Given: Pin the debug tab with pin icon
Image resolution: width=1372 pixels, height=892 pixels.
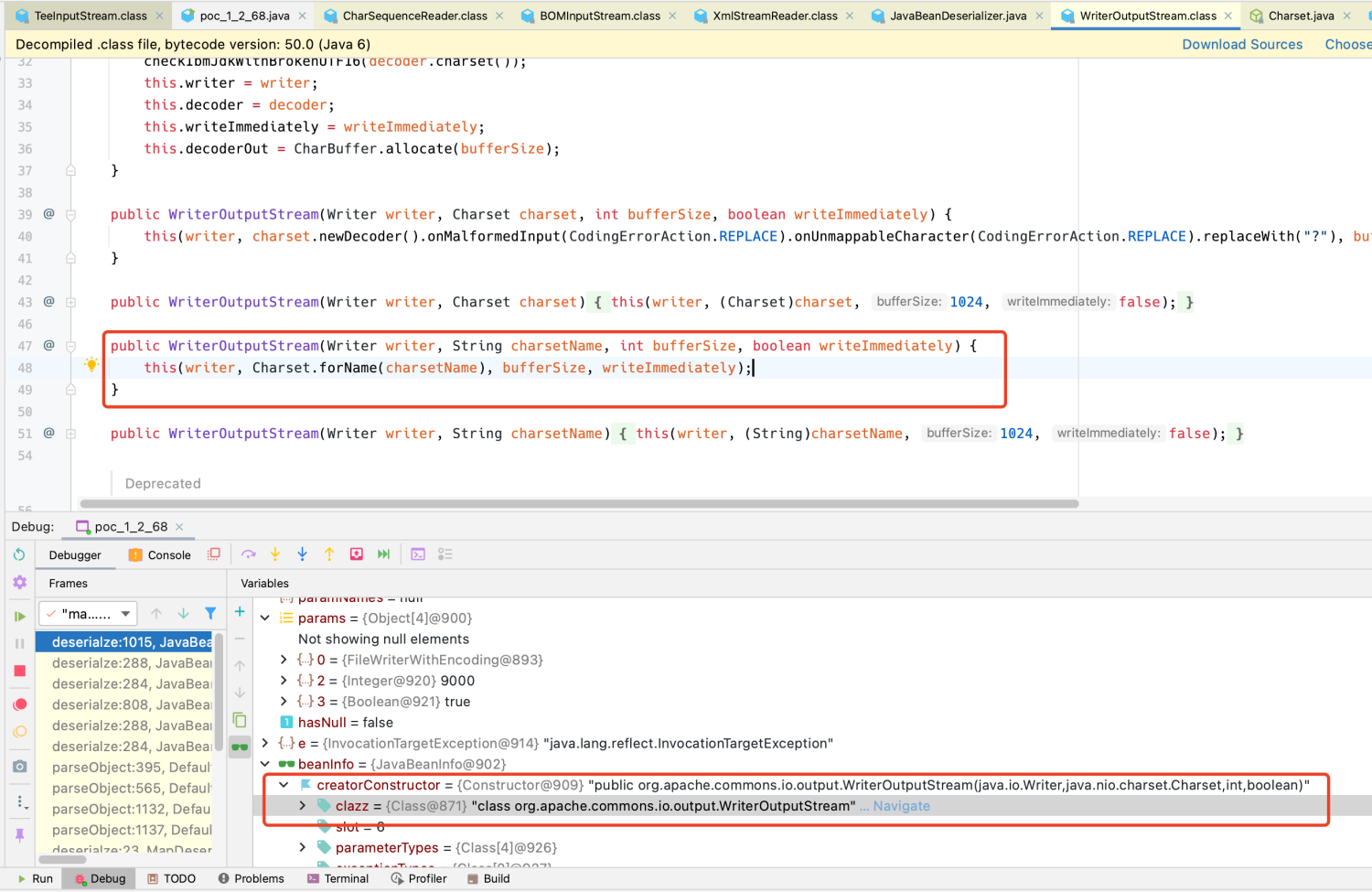Looking at the screenshot, I should pyautogui.click(x=19, y=835).
